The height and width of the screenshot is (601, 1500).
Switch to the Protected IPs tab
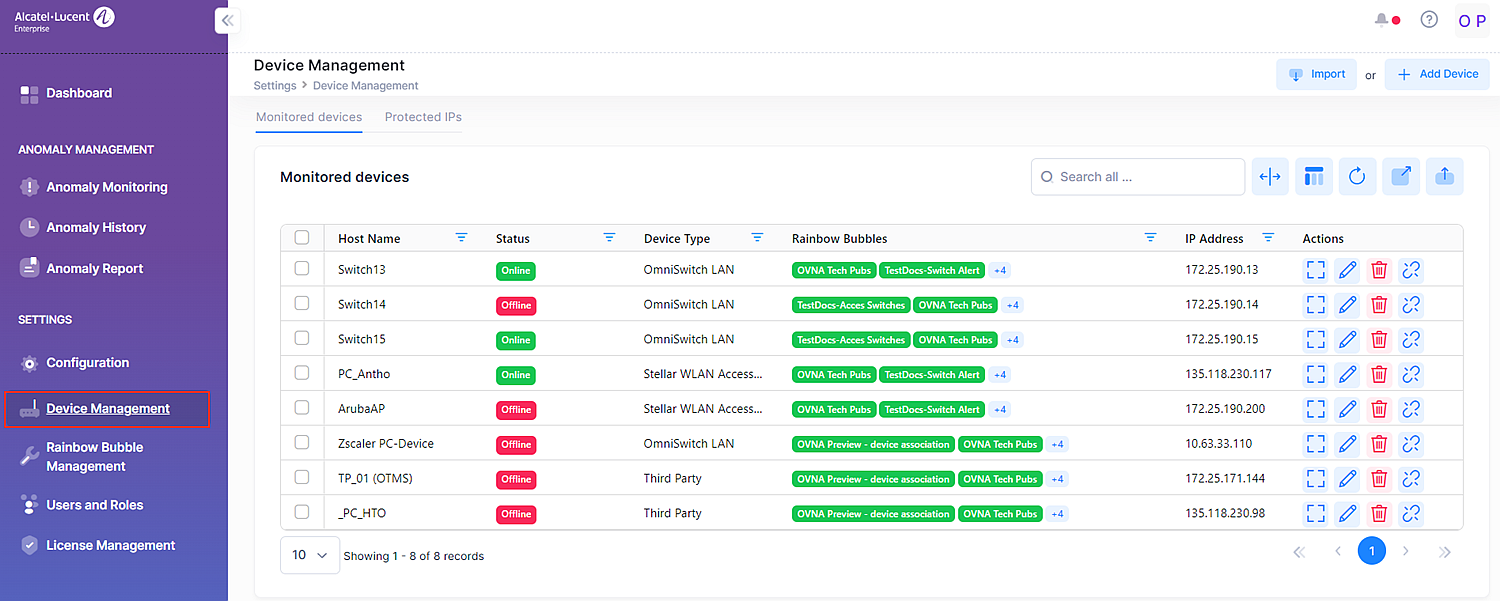coord(422,117)
